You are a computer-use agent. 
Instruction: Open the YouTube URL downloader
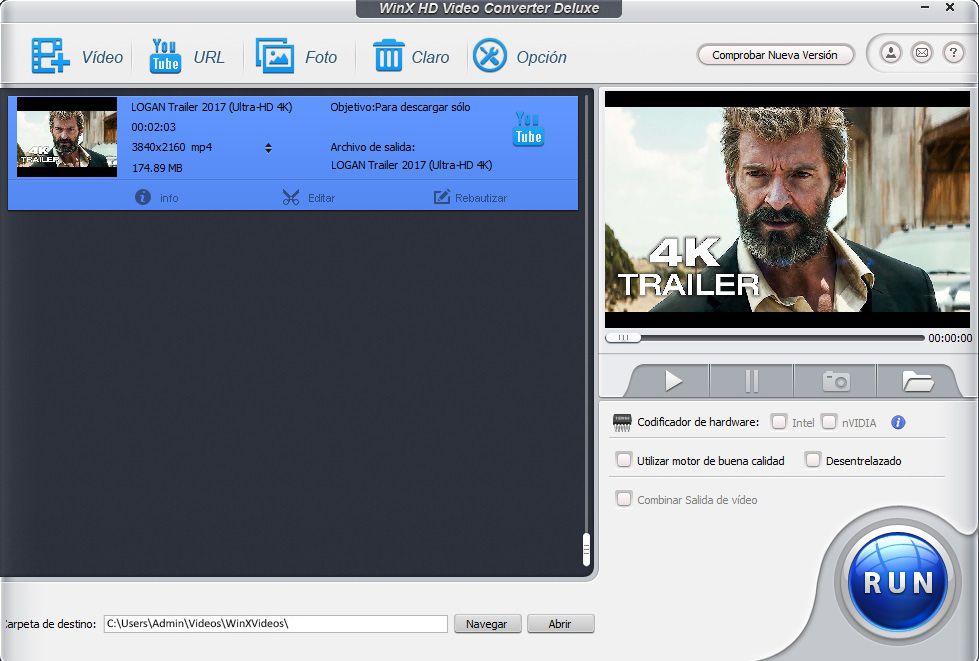165,56
